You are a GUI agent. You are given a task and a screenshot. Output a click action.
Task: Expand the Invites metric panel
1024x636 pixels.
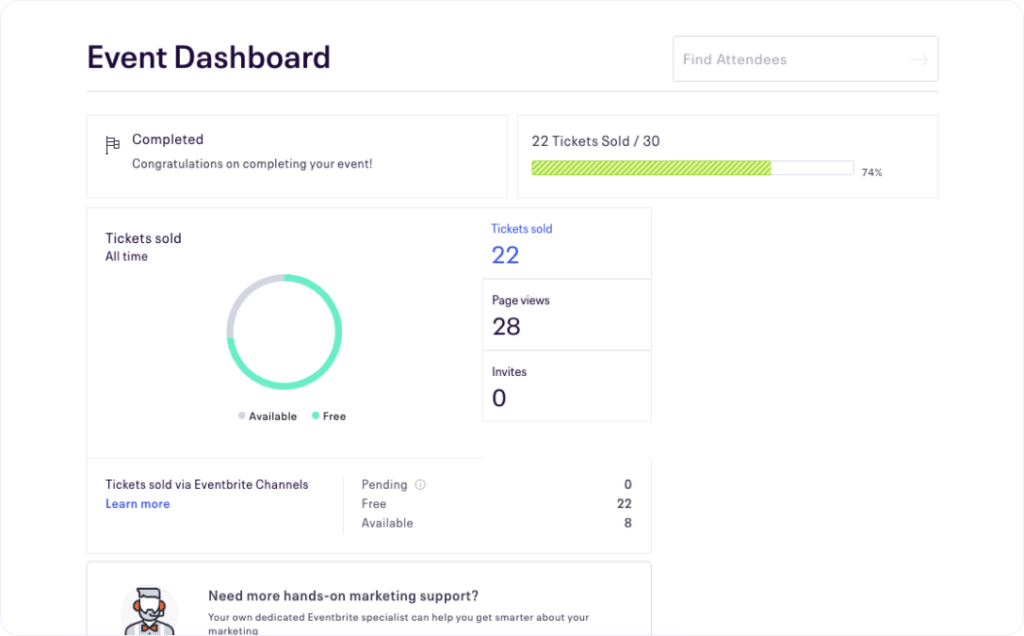(x=566, y=386)
